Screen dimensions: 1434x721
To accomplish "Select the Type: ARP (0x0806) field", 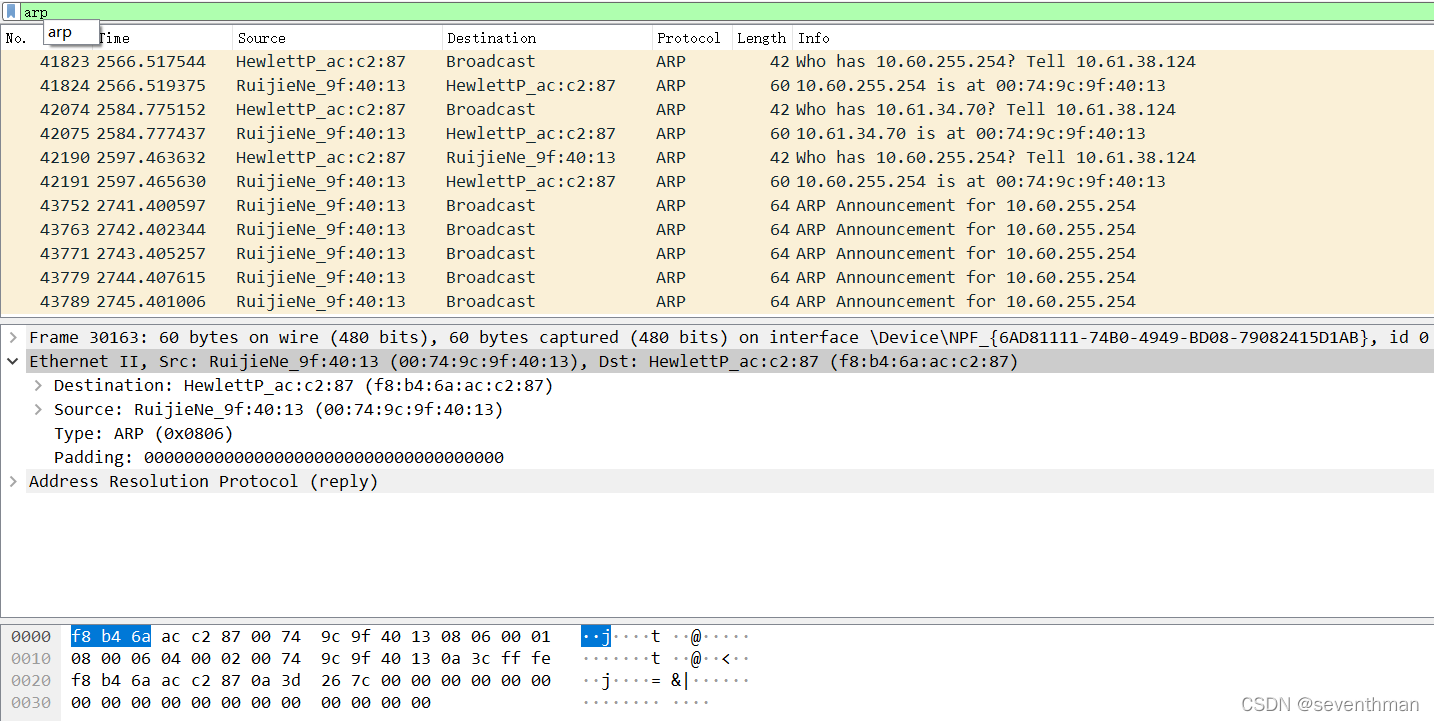I will pyautogui.click(x=143, y=433).
